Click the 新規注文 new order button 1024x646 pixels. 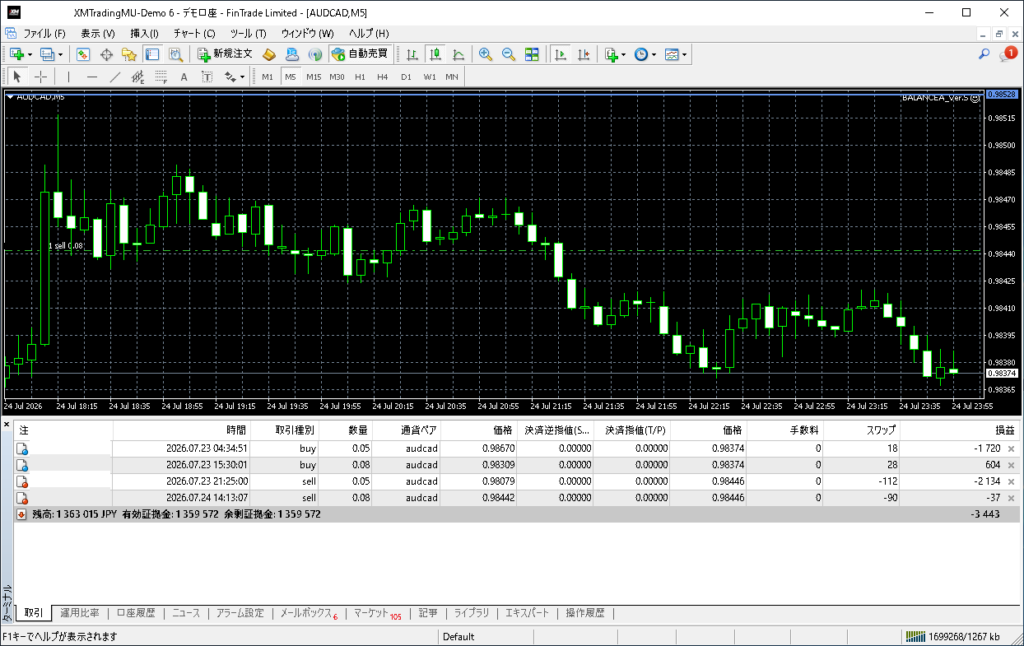point(225,54)
